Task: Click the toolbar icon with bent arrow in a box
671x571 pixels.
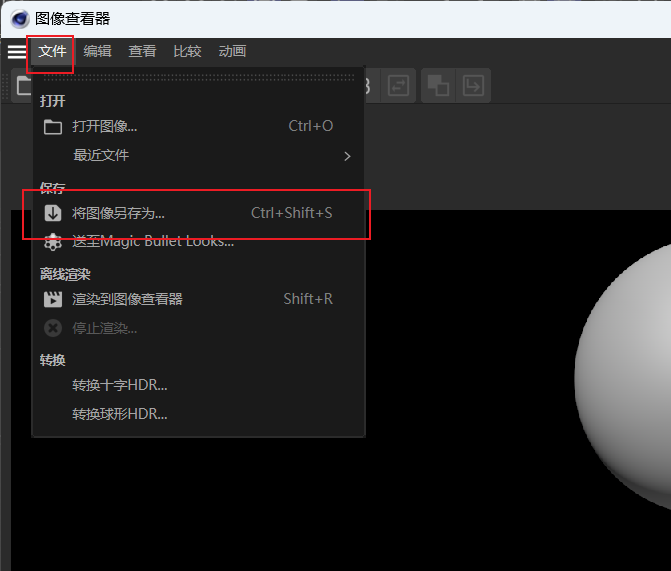Action: pyautogui.click(x=473, y=85)
